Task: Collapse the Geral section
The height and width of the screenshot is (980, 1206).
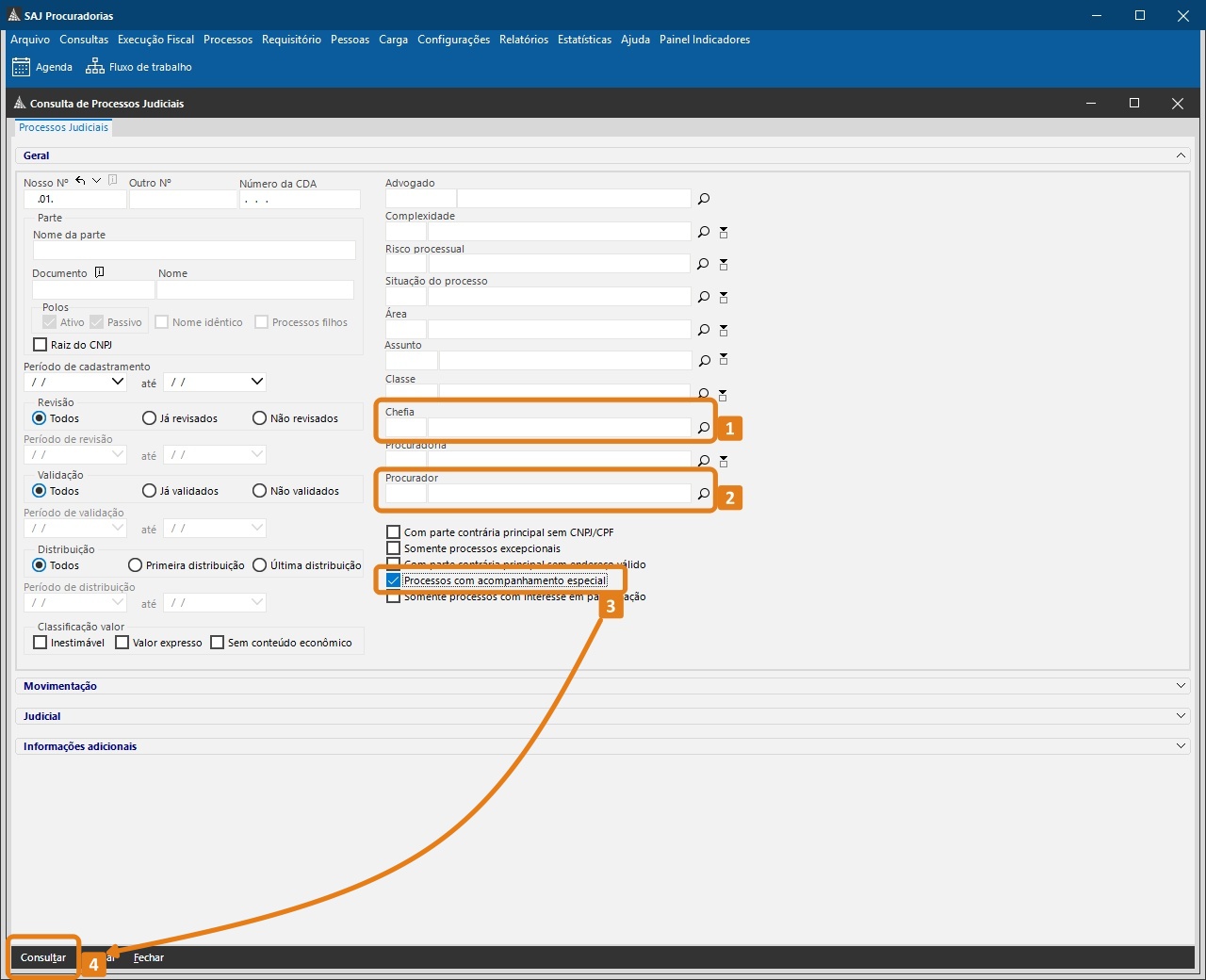Action: point(1181,155)
